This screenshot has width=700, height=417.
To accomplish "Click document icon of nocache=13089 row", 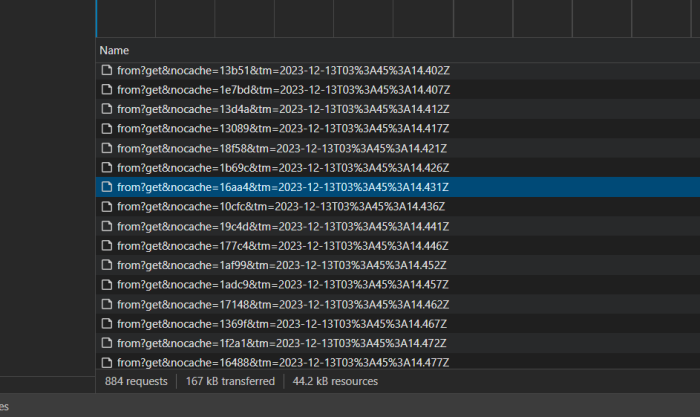I will tap(107, 129).
